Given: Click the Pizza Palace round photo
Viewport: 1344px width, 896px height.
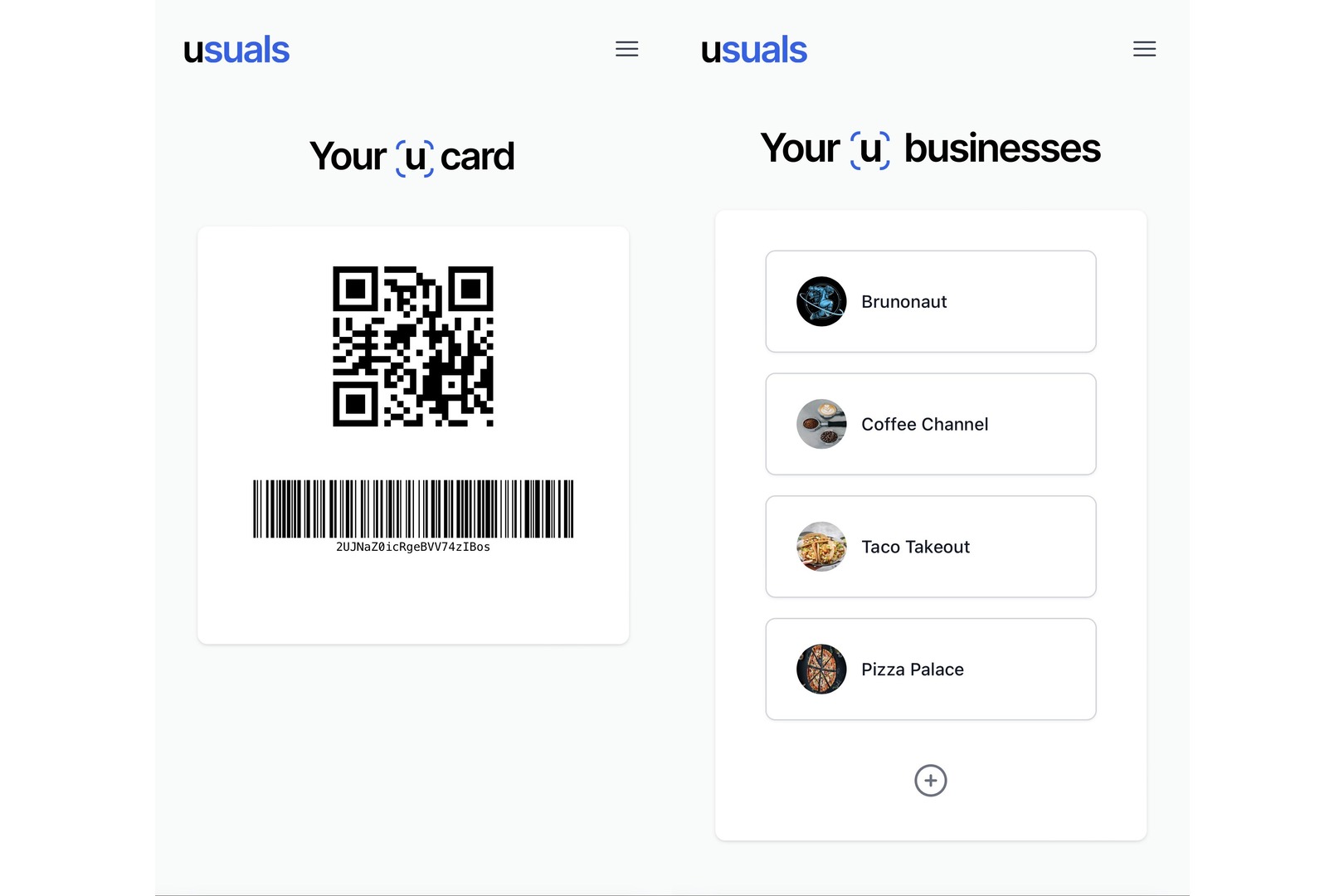Looking at the screenshot, I should [x=821, y=670].
